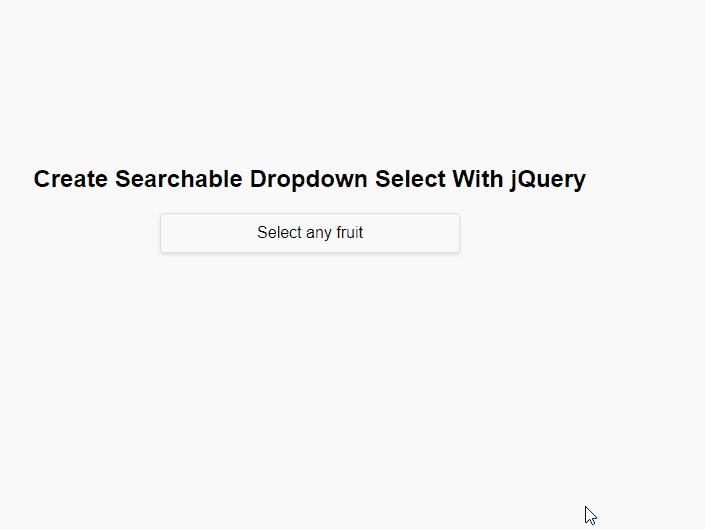Click the right edge of the fruit dropdown
705x529 pixels.
454,233
